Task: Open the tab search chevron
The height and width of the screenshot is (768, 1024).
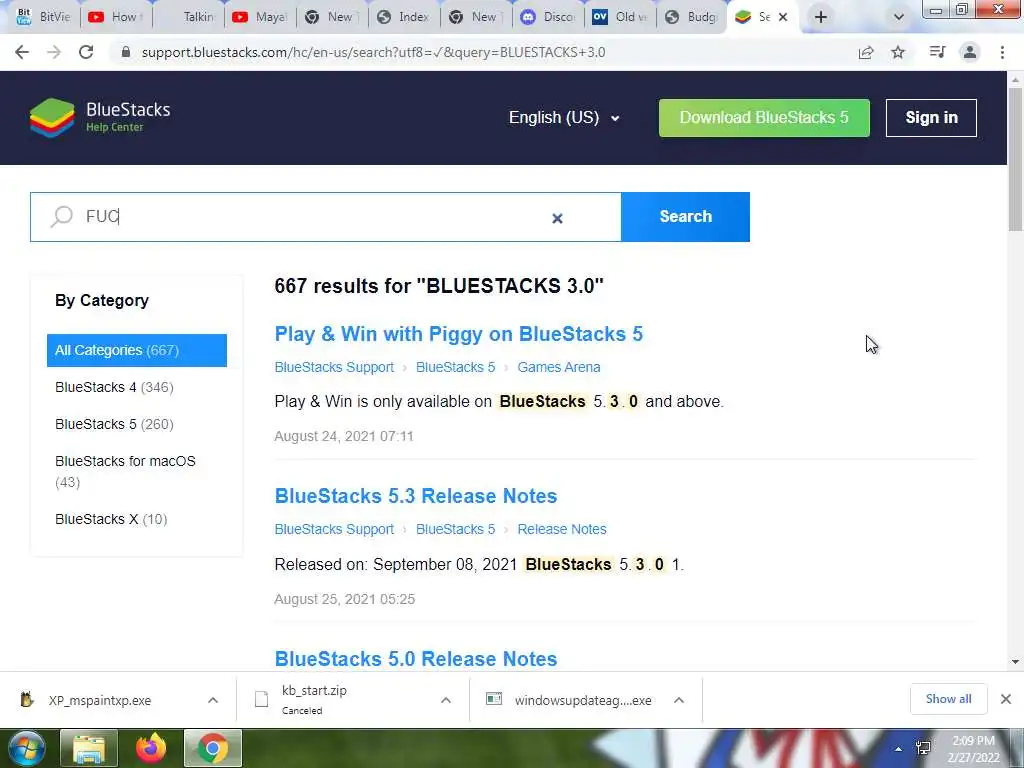Action: [x=899, y=17]
